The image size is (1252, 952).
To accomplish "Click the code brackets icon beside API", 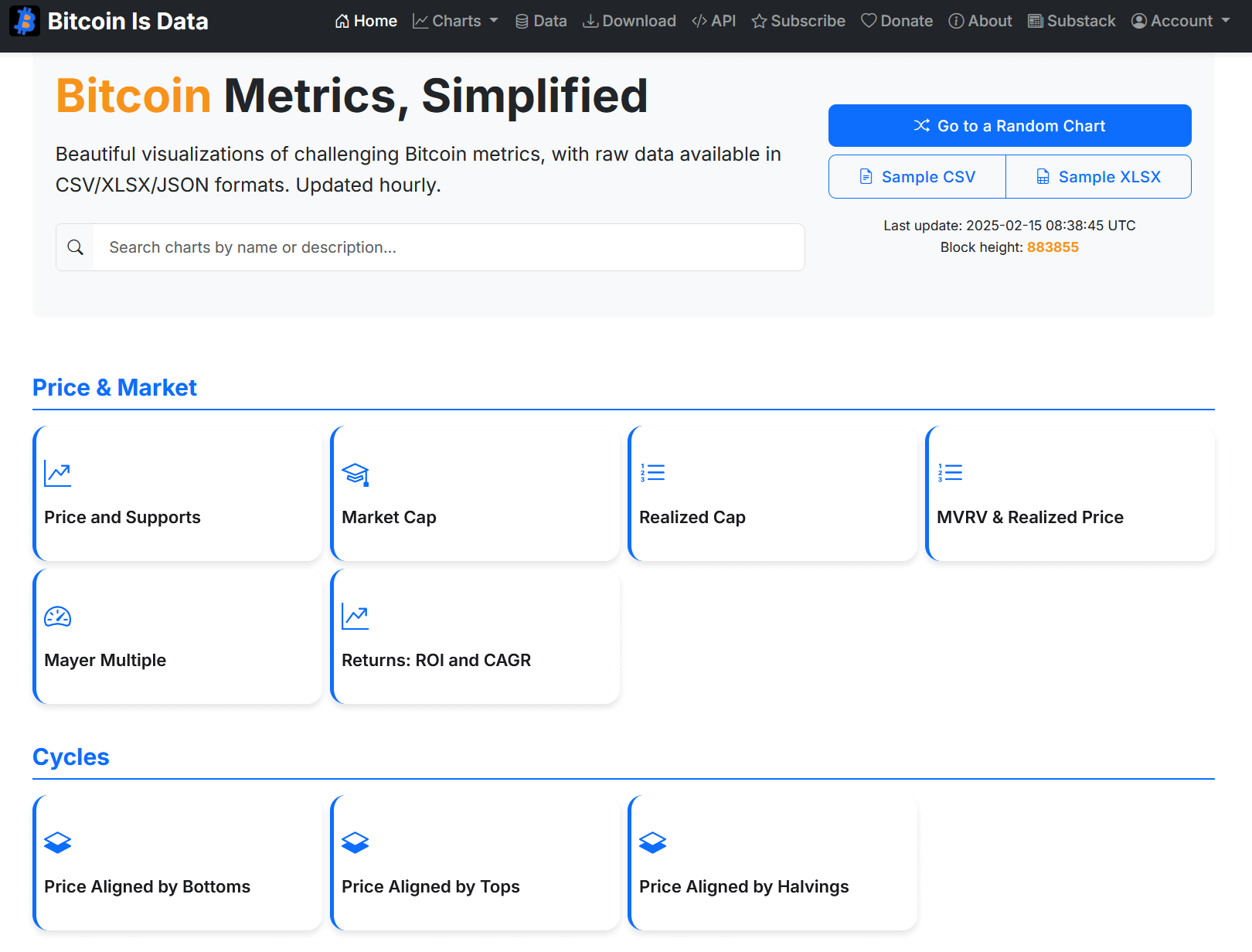I will tap(699, 21).
